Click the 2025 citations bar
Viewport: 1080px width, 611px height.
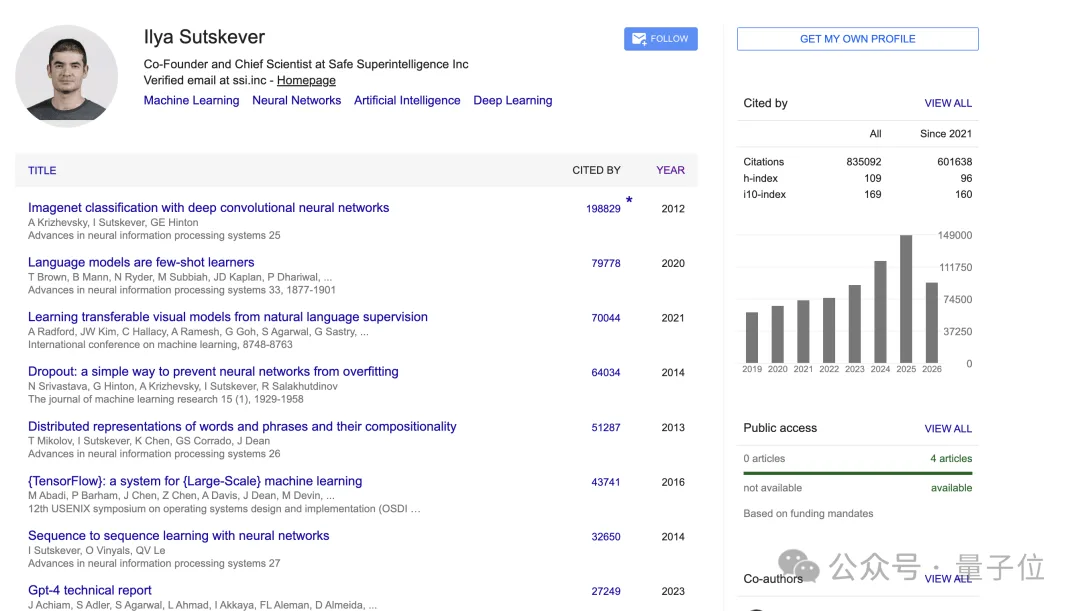[906, 299]
